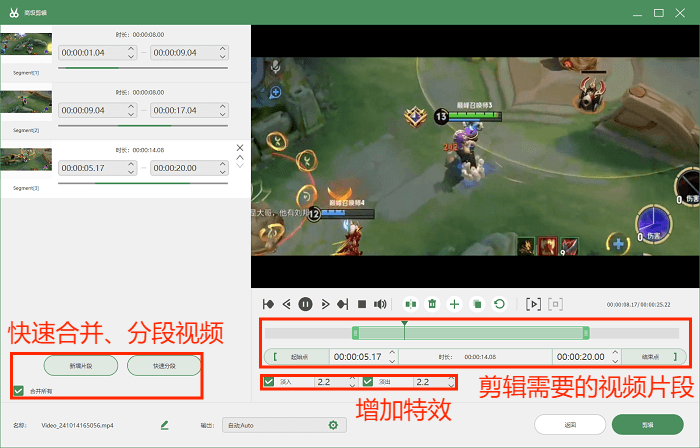This screenshot has width=700, height=448.
Task: Increase the timeline start point time 00:00:05.17
Action: [x=392, y=353]
